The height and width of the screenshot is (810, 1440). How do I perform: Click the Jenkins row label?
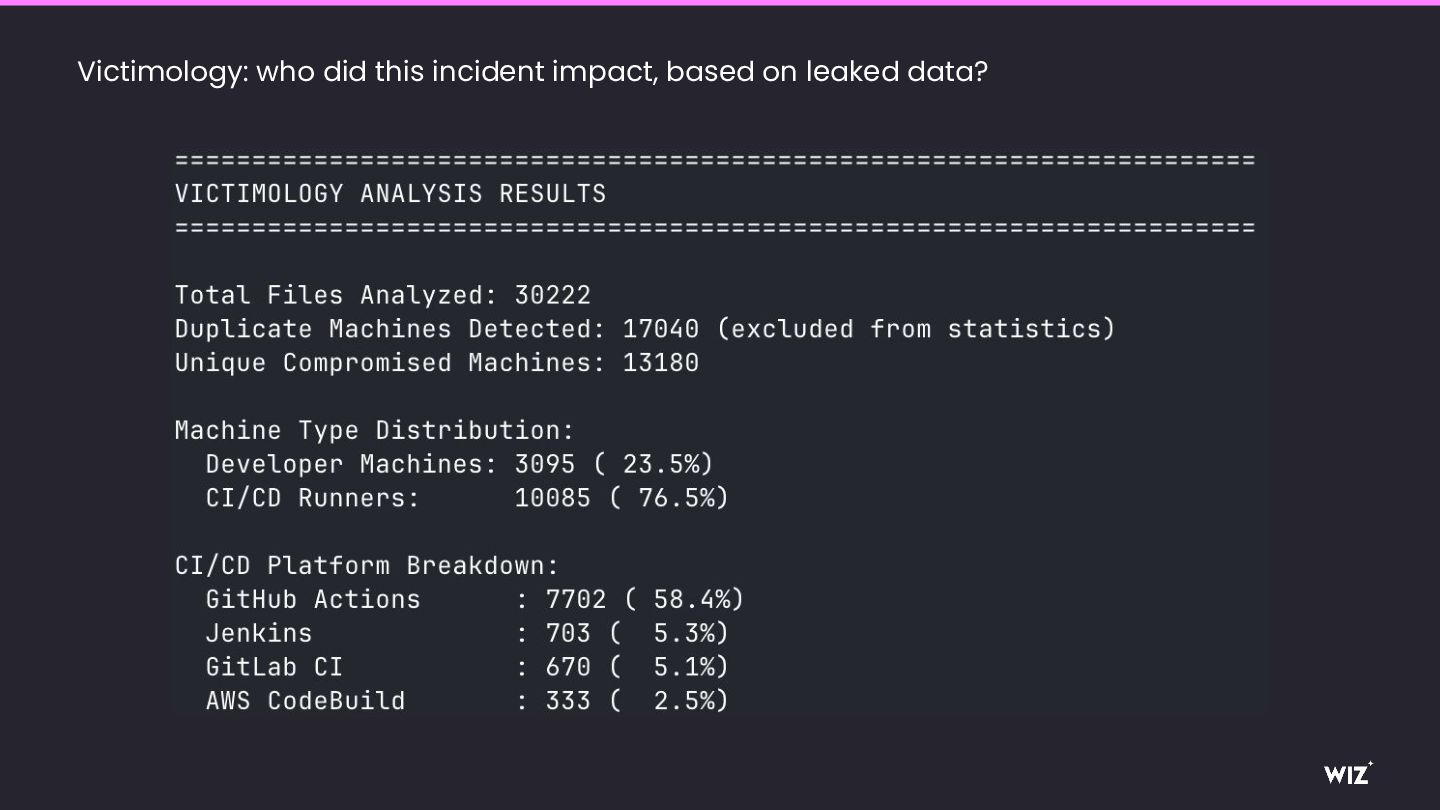click(x=258, y=634)
